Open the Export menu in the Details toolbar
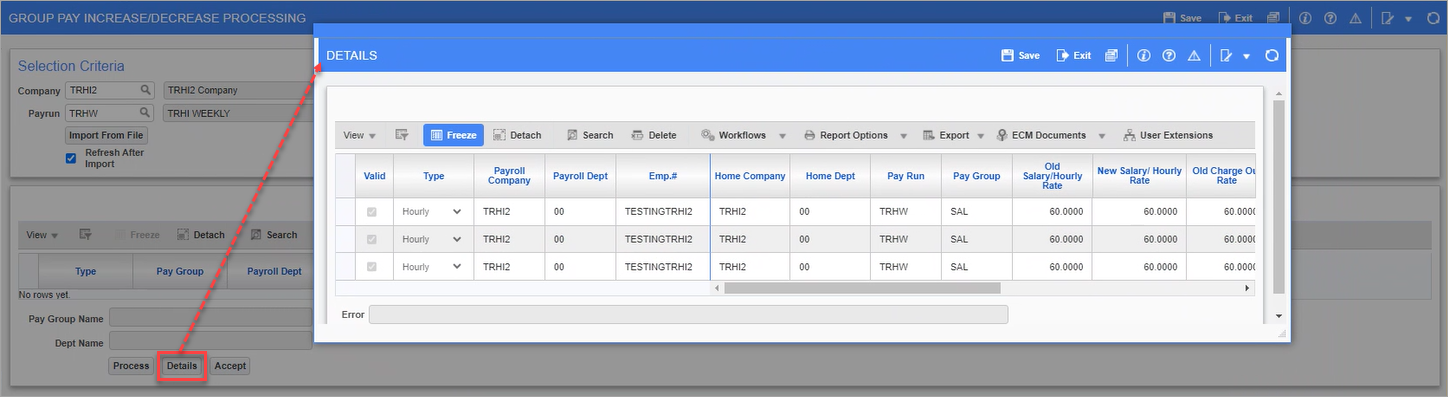This screenshot has height=397, width=1448. 946,135
